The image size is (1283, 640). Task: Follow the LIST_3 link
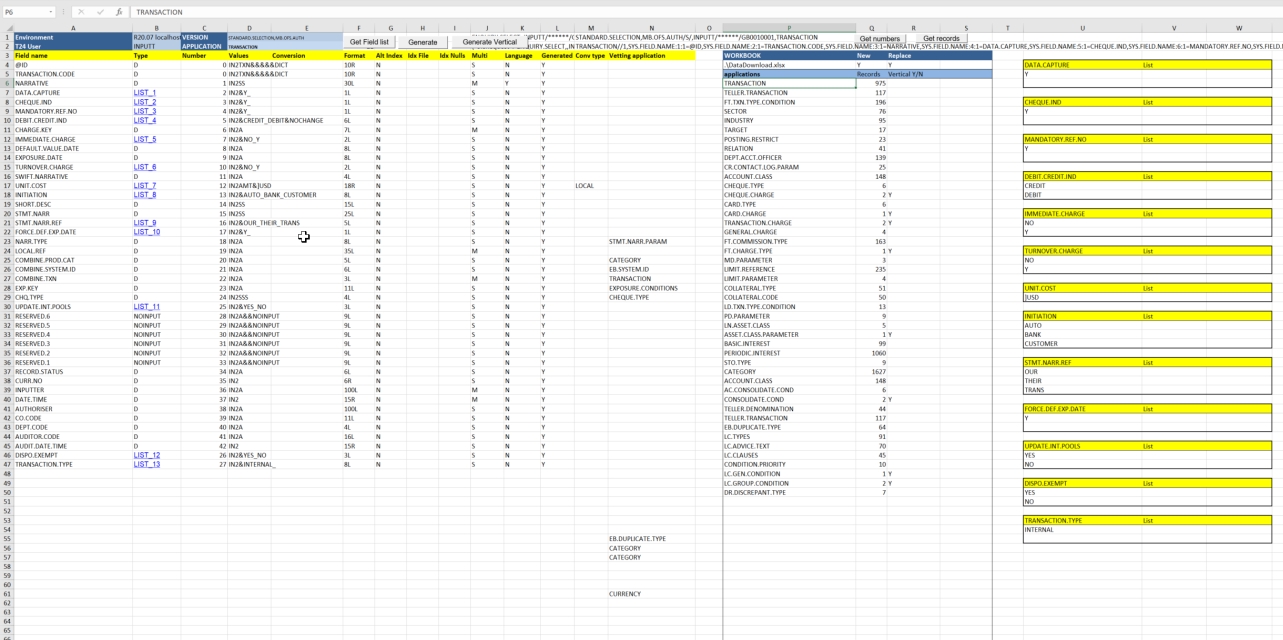click(145, 112)
